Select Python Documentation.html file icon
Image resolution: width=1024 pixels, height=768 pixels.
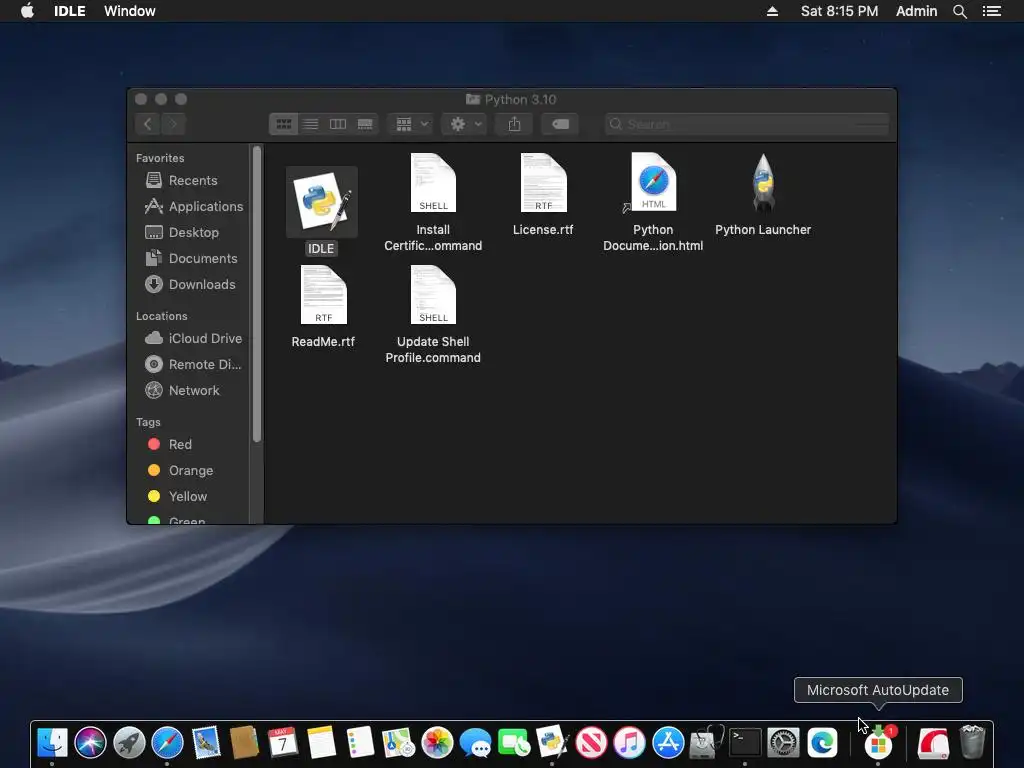(x=653, y=183)
